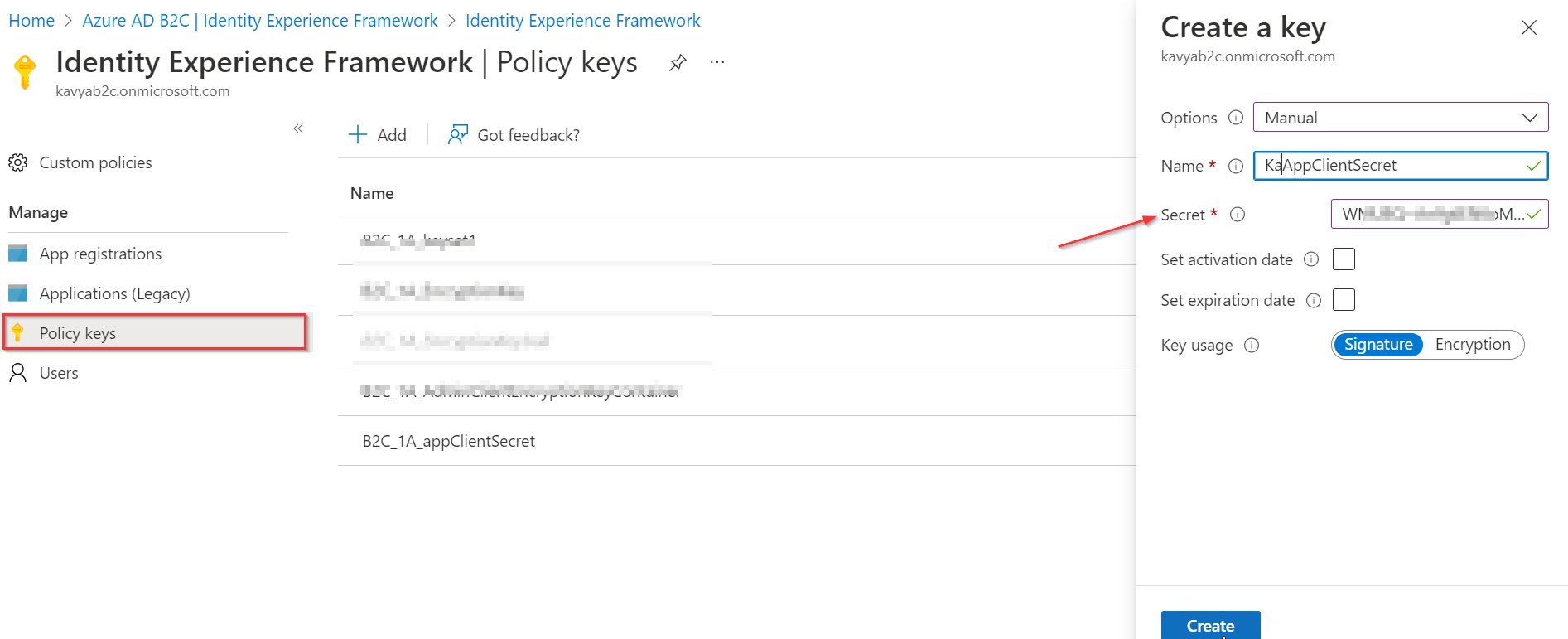Click the Options info icon
1568x639 pixels.
click(1236, 118)
